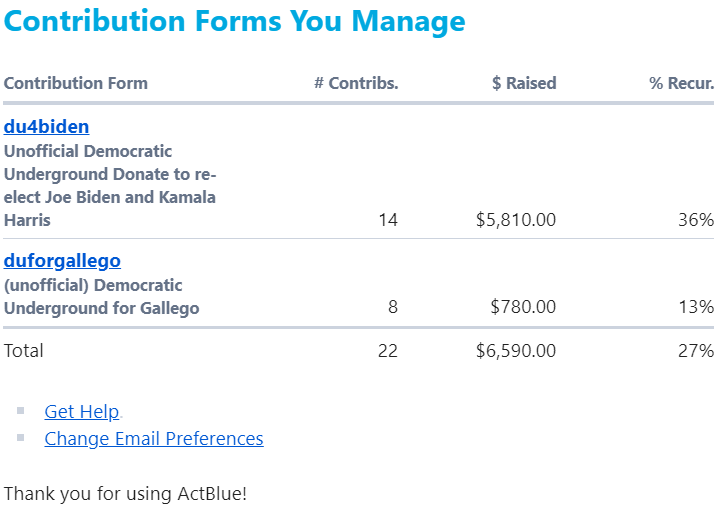The height and width of the screenshot is (515, 724).
Task: Open Change Email Preferences link
Action: point(154,439)
